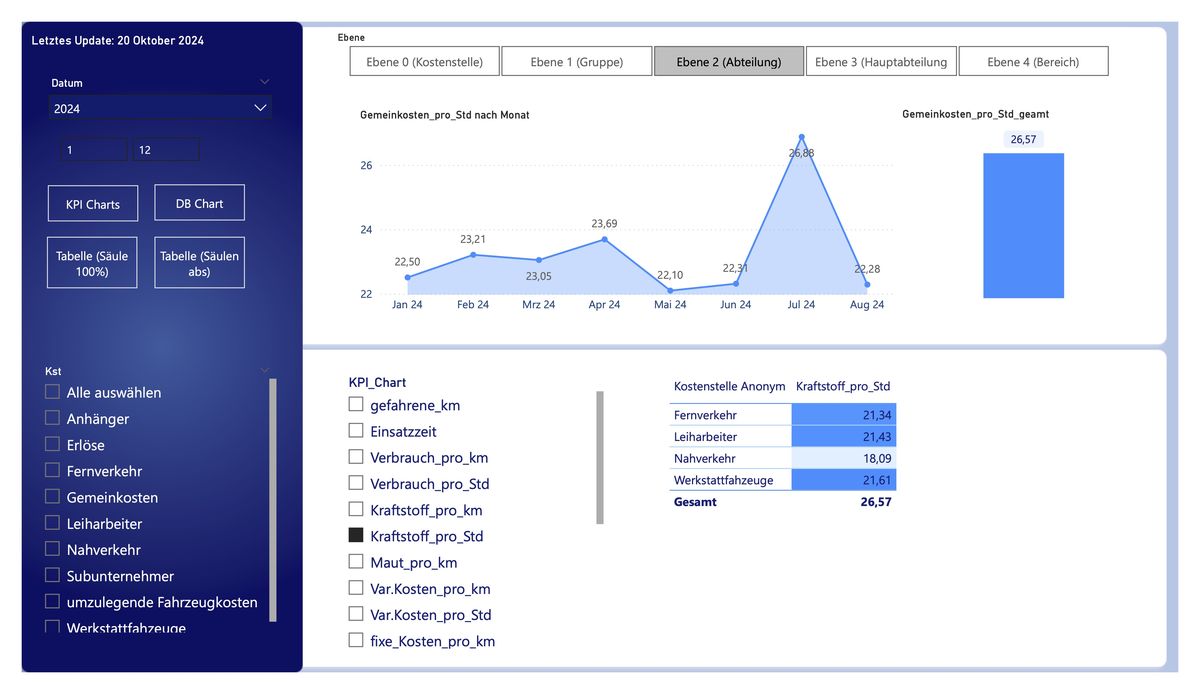Select the Jan 24 data point 22,50

[408, 277]
